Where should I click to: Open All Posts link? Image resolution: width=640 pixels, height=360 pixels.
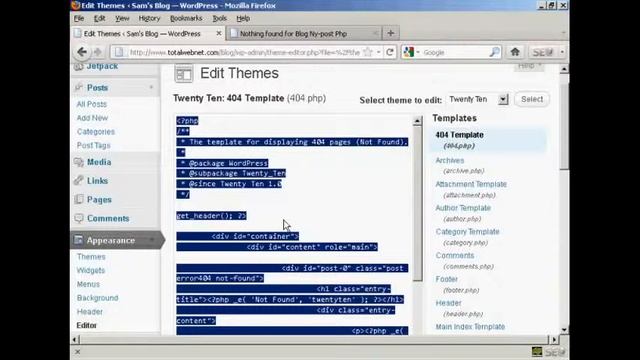click(91, 104)
